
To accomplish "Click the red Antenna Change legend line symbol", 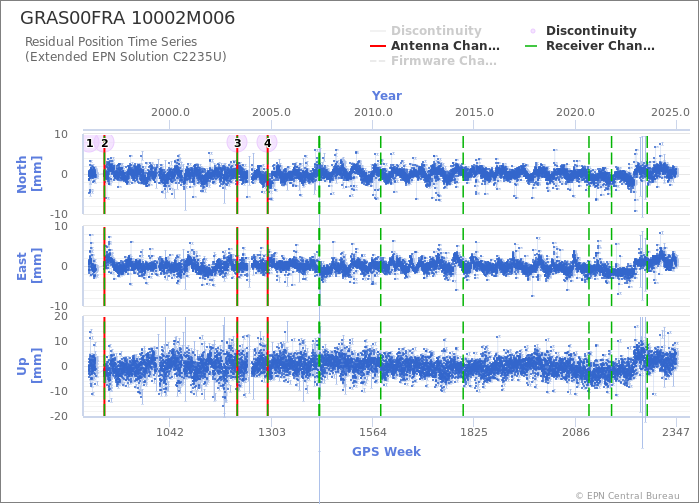I will [x=378, y=46].
